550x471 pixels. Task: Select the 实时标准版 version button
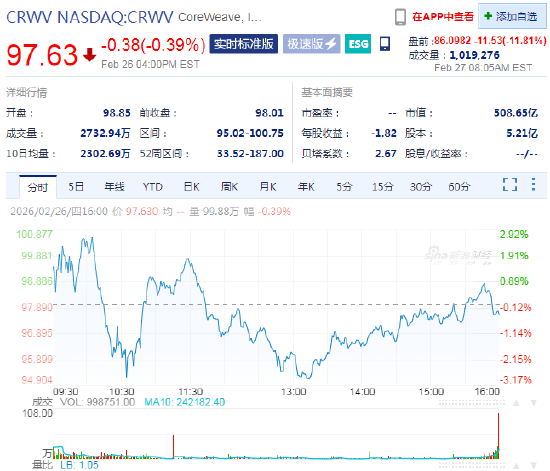244,44
